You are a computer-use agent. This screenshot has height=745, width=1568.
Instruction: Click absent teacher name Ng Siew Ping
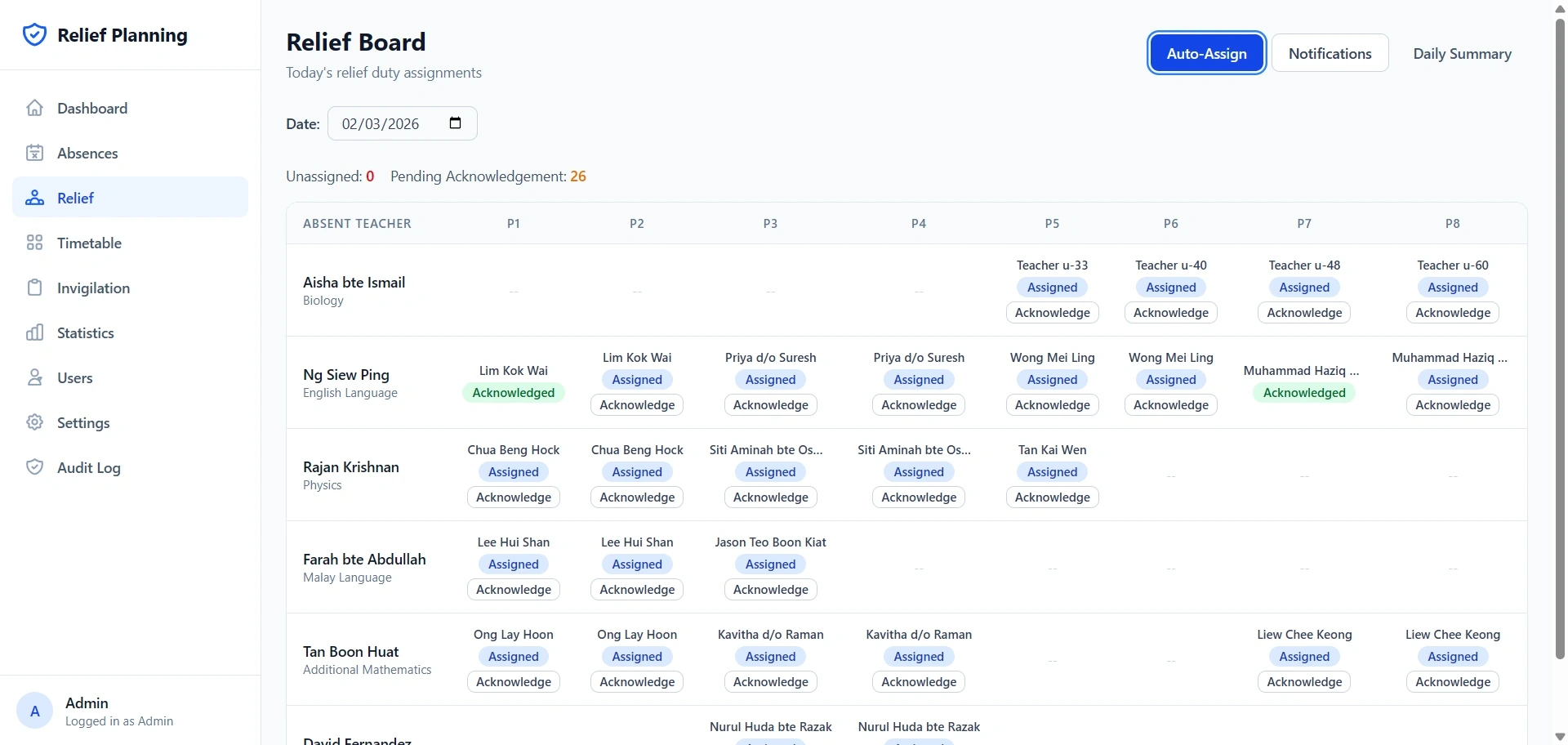[x=345, y=375]
